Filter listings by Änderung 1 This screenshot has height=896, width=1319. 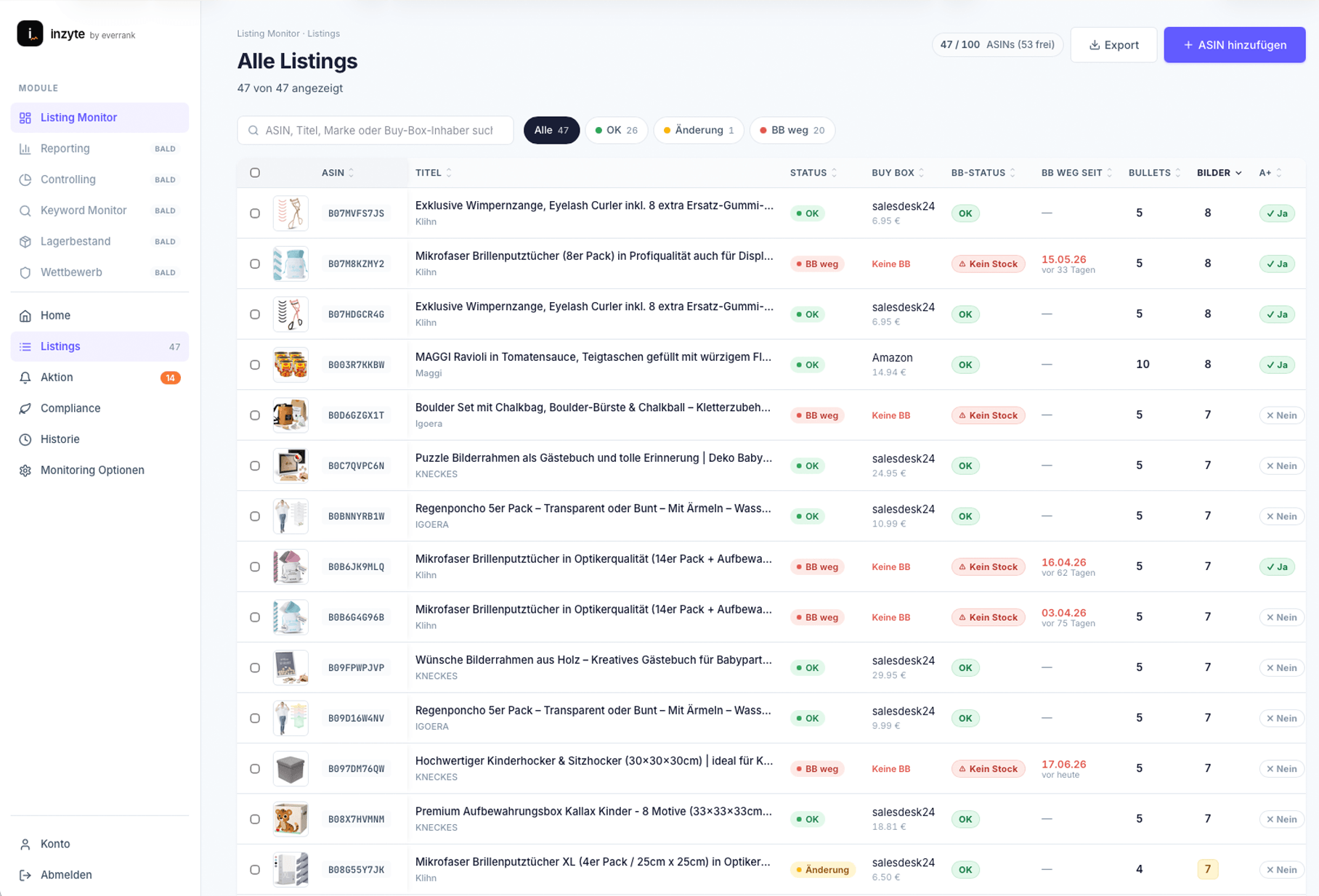pos(699,131)
